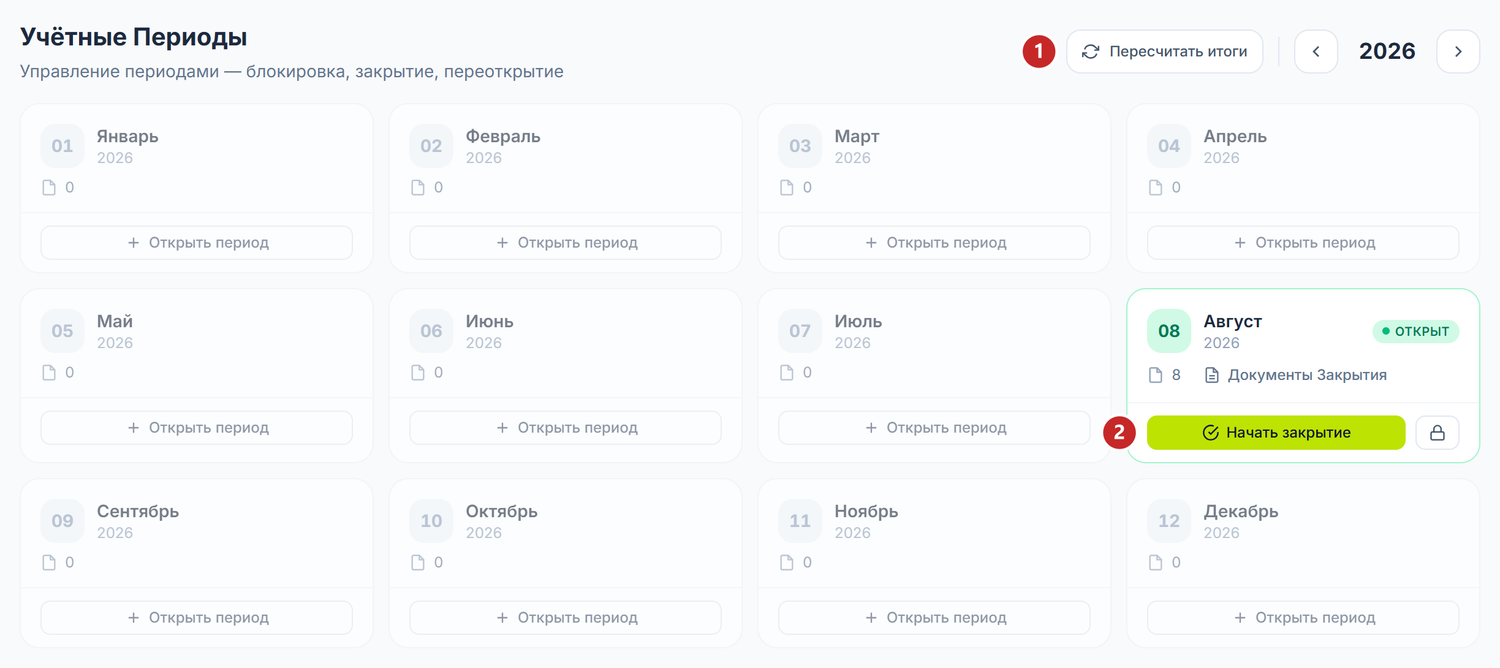
Task: Click the Учётные Периоды page heading
Action: tap(134, 38)
